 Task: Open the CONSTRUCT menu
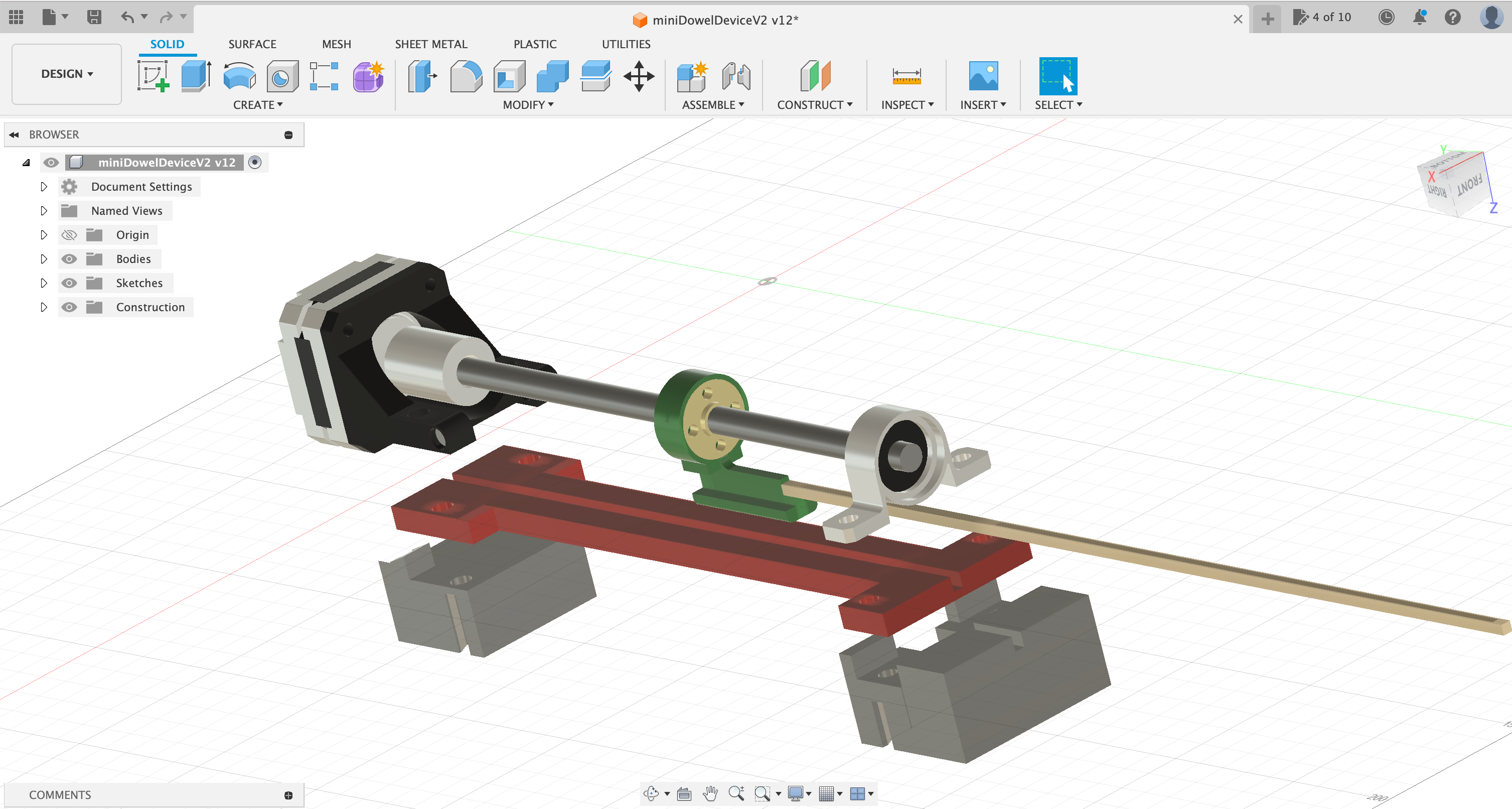pyautogui.click(x=814, y=104)
